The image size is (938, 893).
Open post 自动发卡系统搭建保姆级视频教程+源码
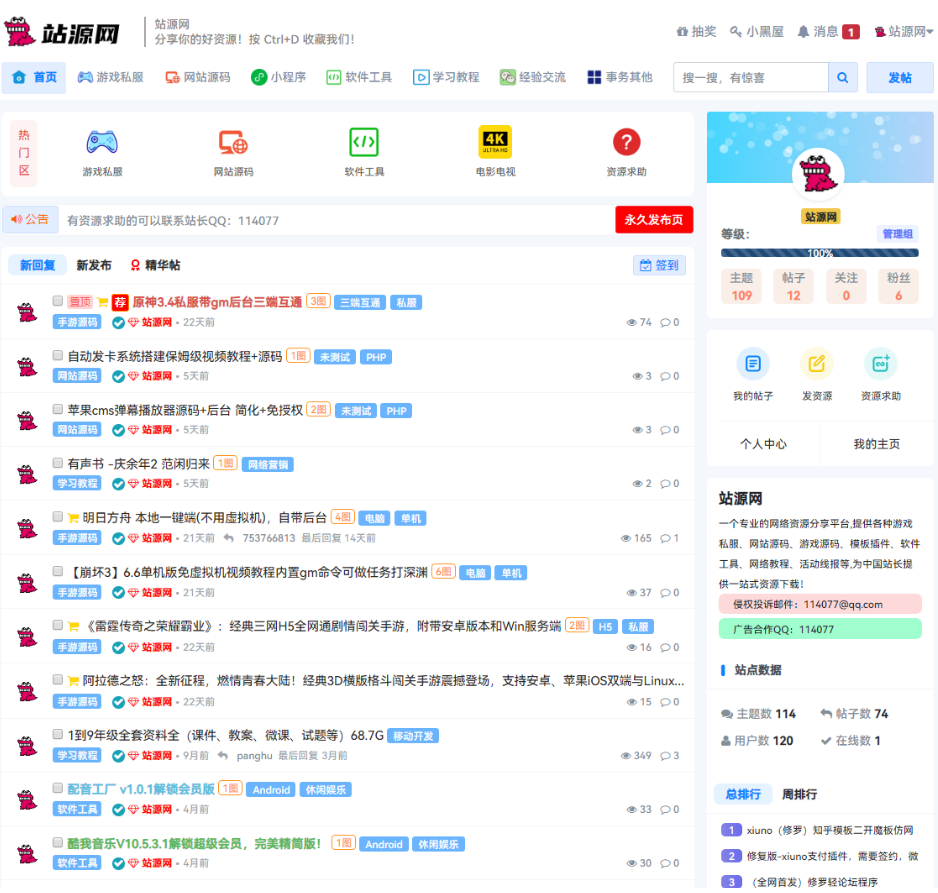click(x=175, y=356)
